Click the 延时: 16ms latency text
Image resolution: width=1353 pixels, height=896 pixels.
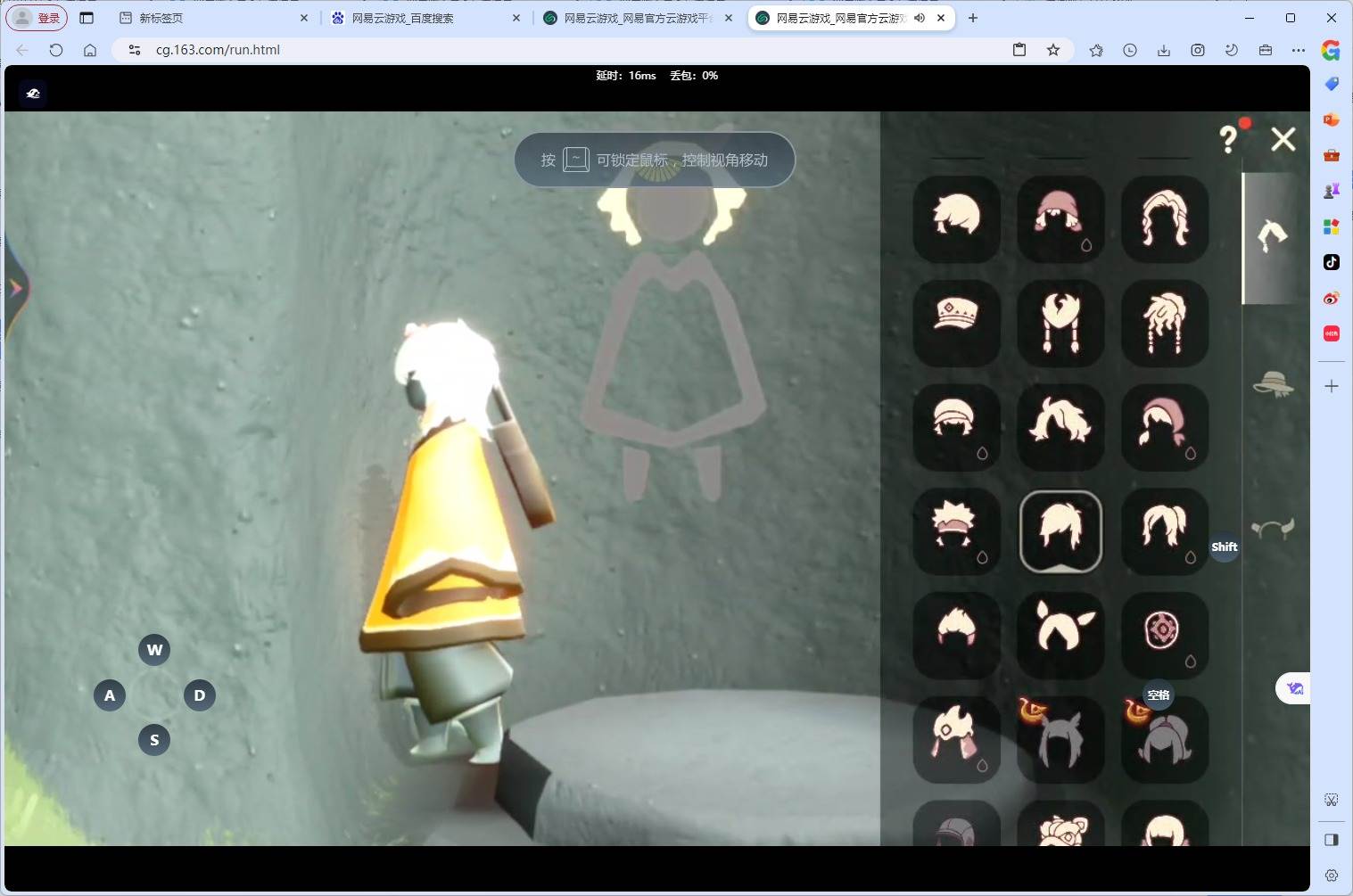click(626, 76)
